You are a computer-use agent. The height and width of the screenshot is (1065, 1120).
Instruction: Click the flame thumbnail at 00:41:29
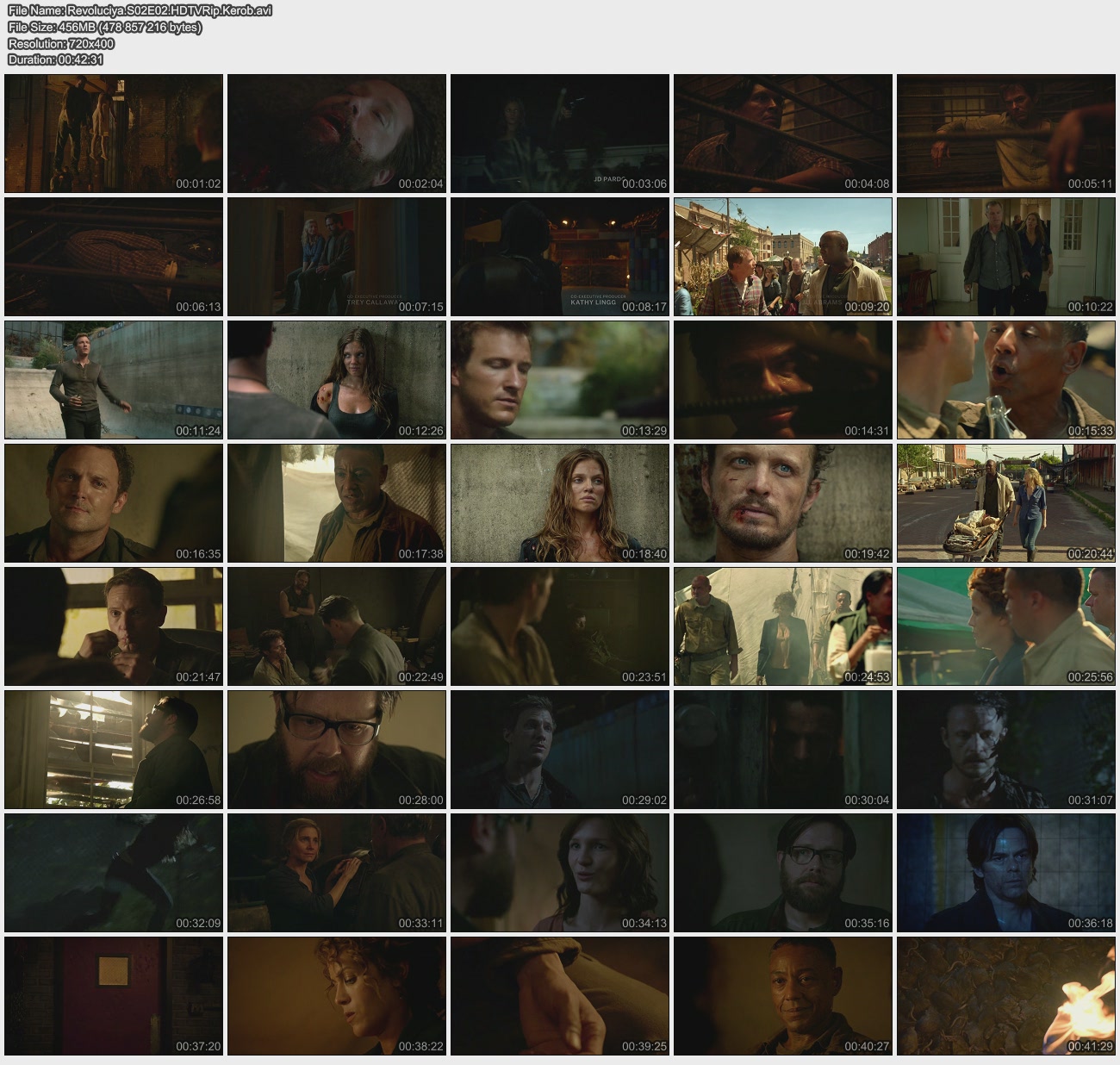point(1005,996)
